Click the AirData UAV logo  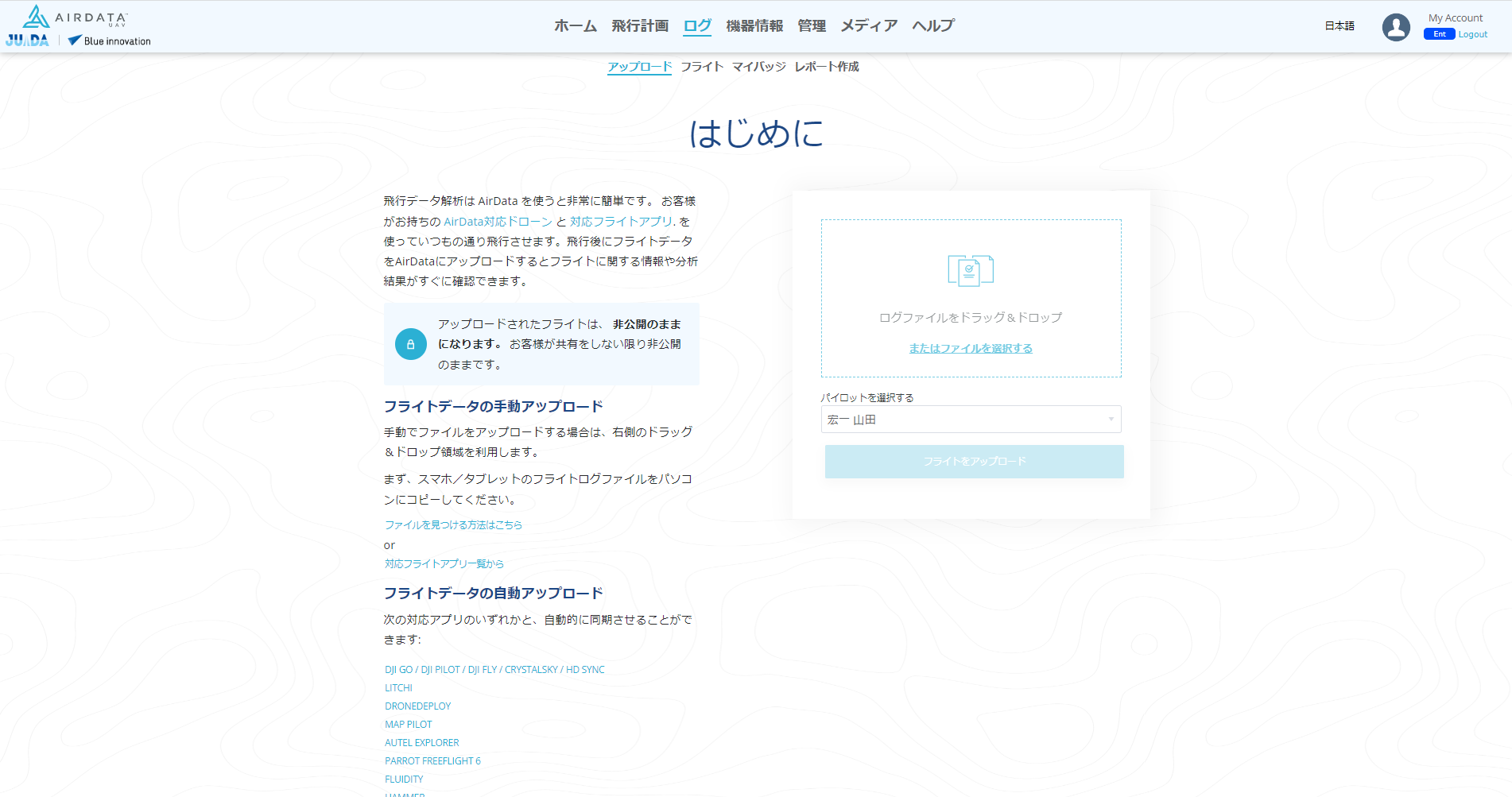75,17
